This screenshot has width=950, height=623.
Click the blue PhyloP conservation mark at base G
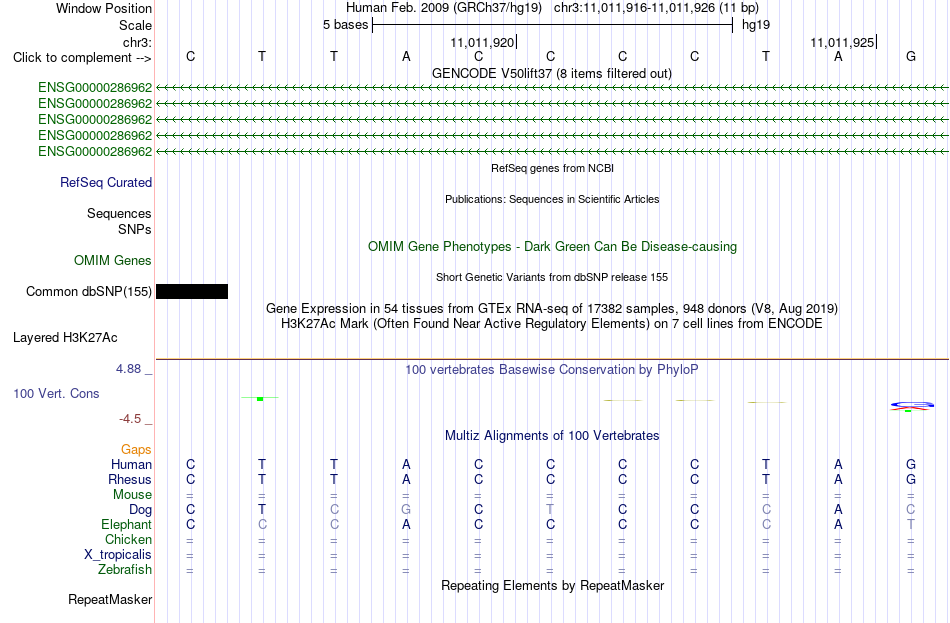point(911,405)
